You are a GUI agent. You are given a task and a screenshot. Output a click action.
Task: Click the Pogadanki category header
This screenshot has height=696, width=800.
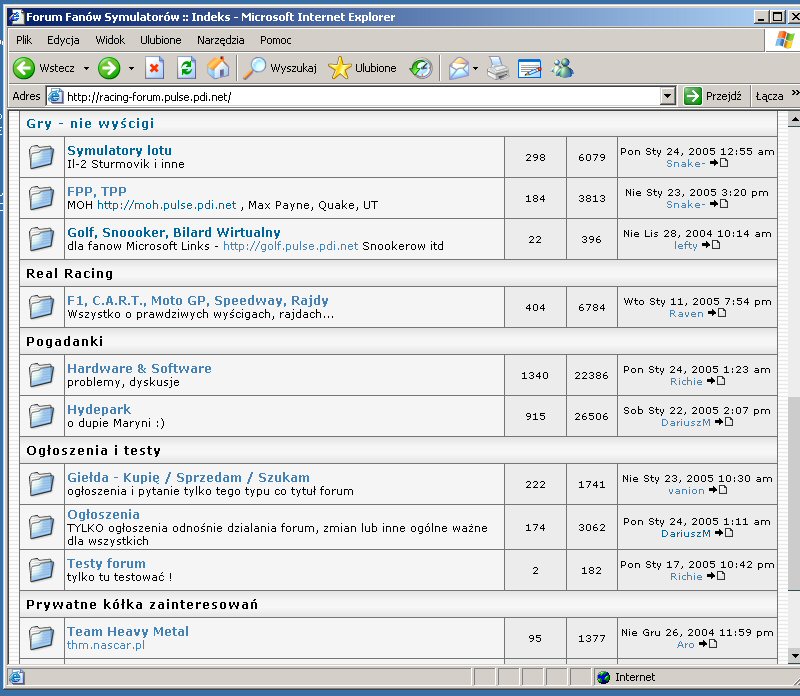click(65, 341)
